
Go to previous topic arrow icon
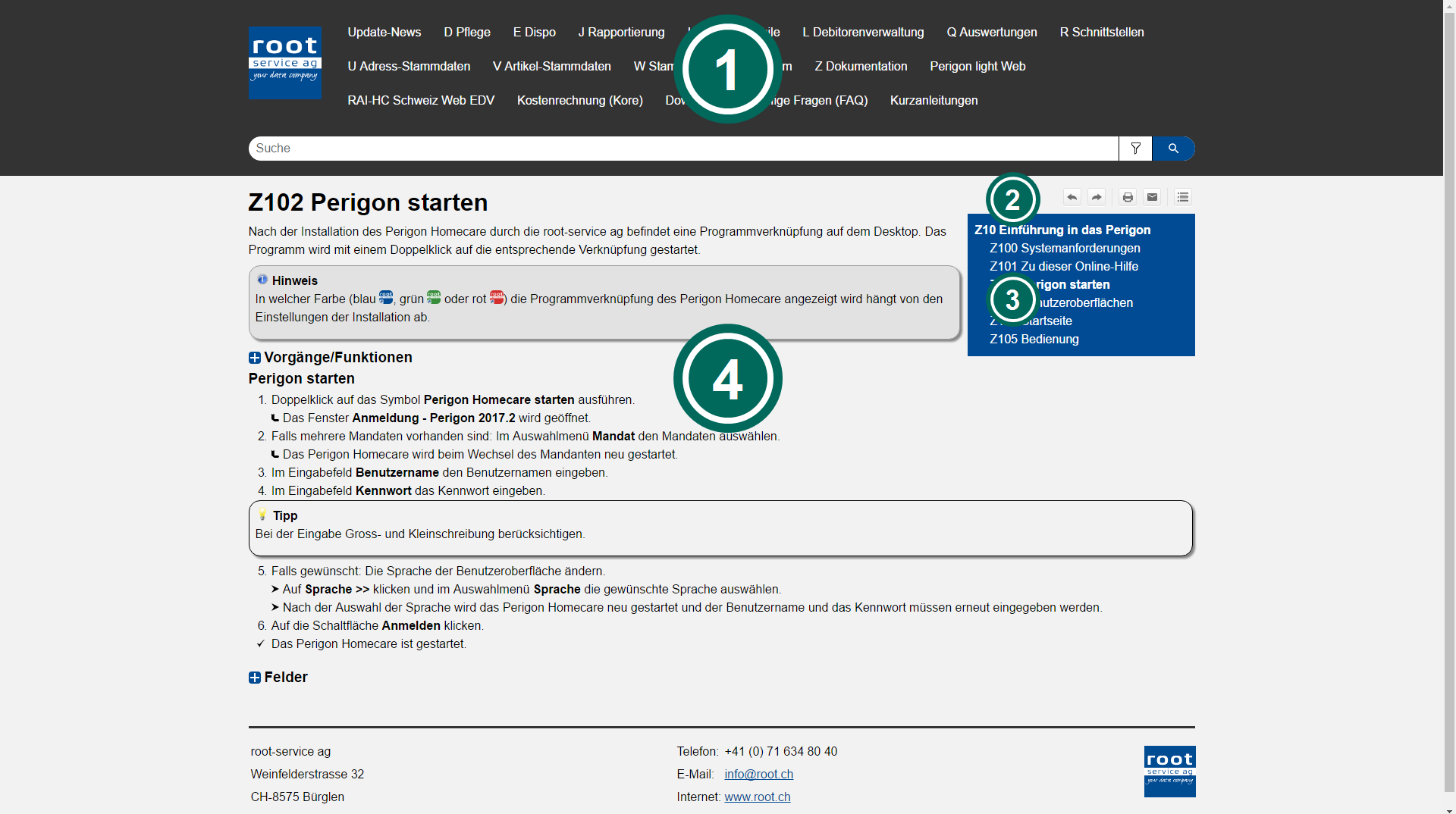pos(1072,197)
